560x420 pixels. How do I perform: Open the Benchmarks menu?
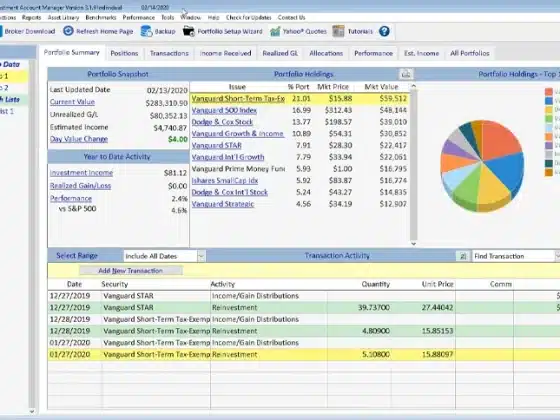pos(101,18)
